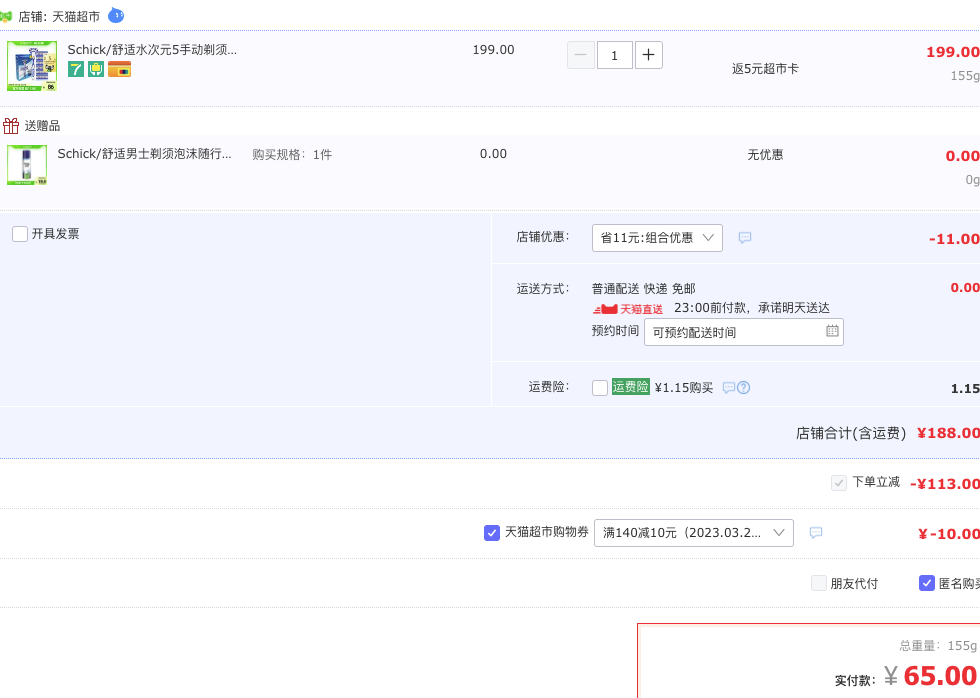Toggle the 下单立减 checkbox
Screen dimensions: 980x698
click(839, 482)
